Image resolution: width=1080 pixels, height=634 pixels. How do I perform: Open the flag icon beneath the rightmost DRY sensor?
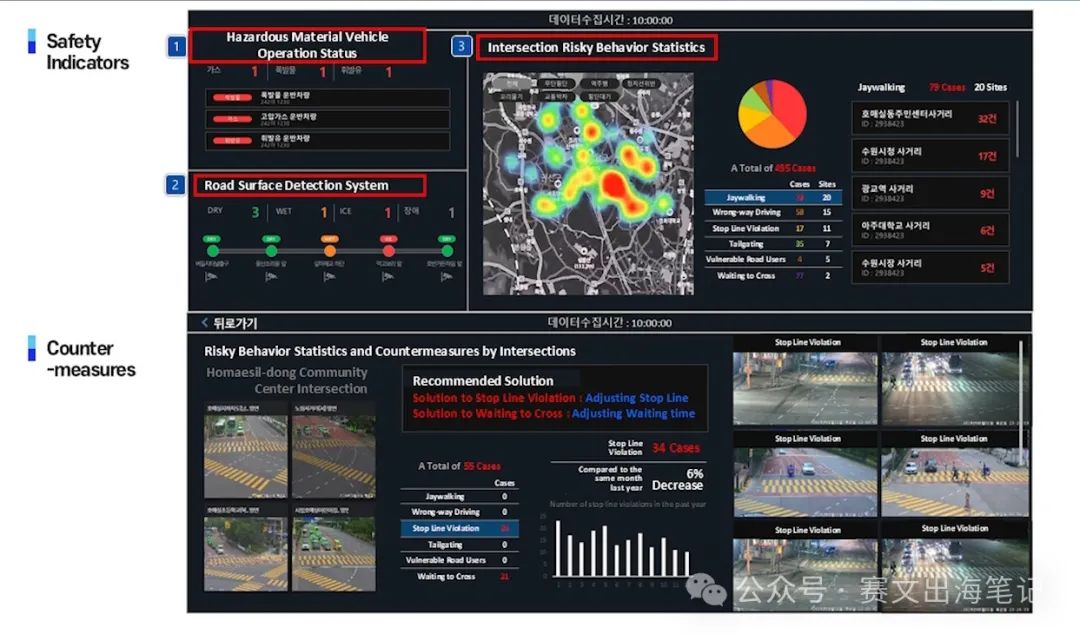(x=446, y=276)
